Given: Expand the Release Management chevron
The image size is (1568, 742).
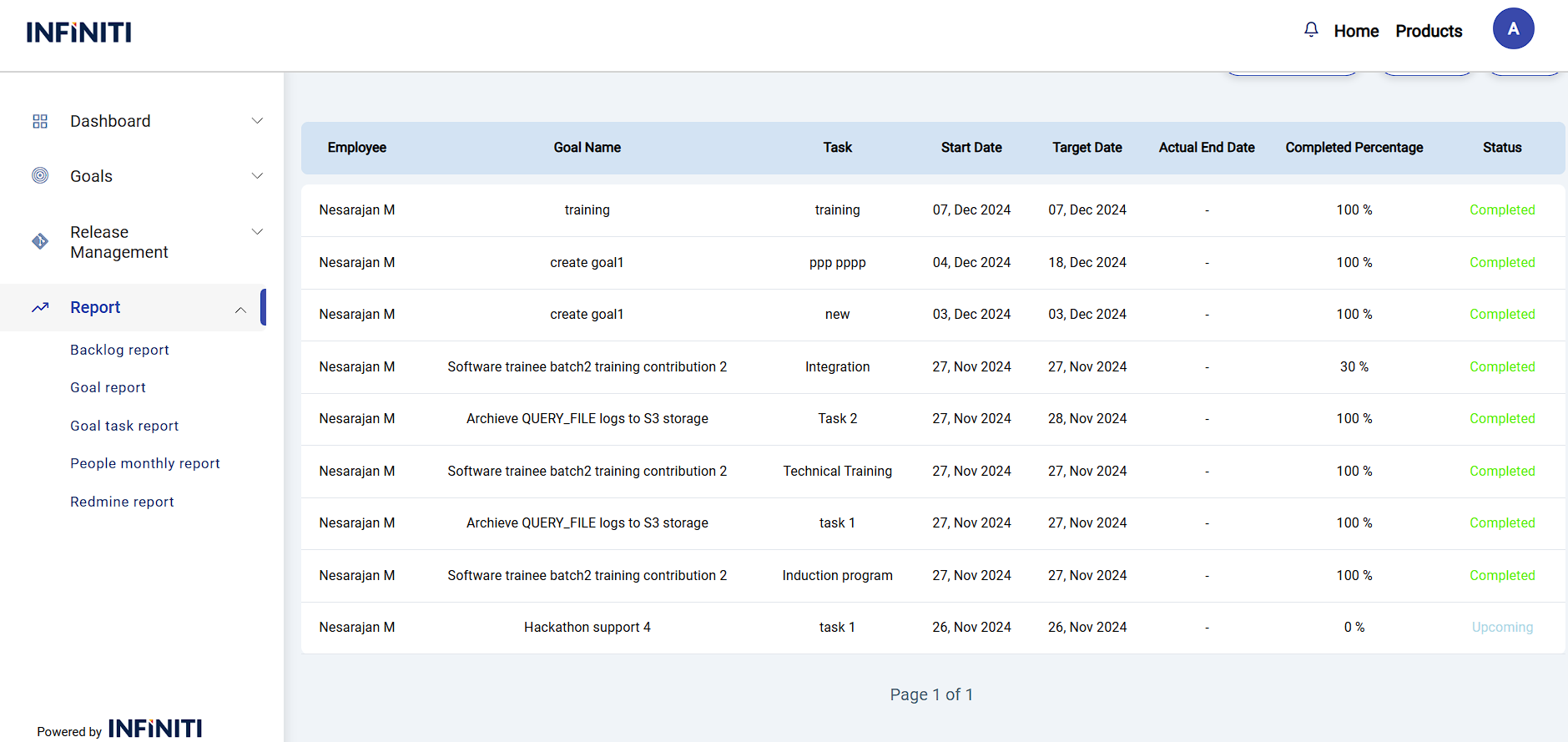Looking at the screenshot, I should (257, 232).
